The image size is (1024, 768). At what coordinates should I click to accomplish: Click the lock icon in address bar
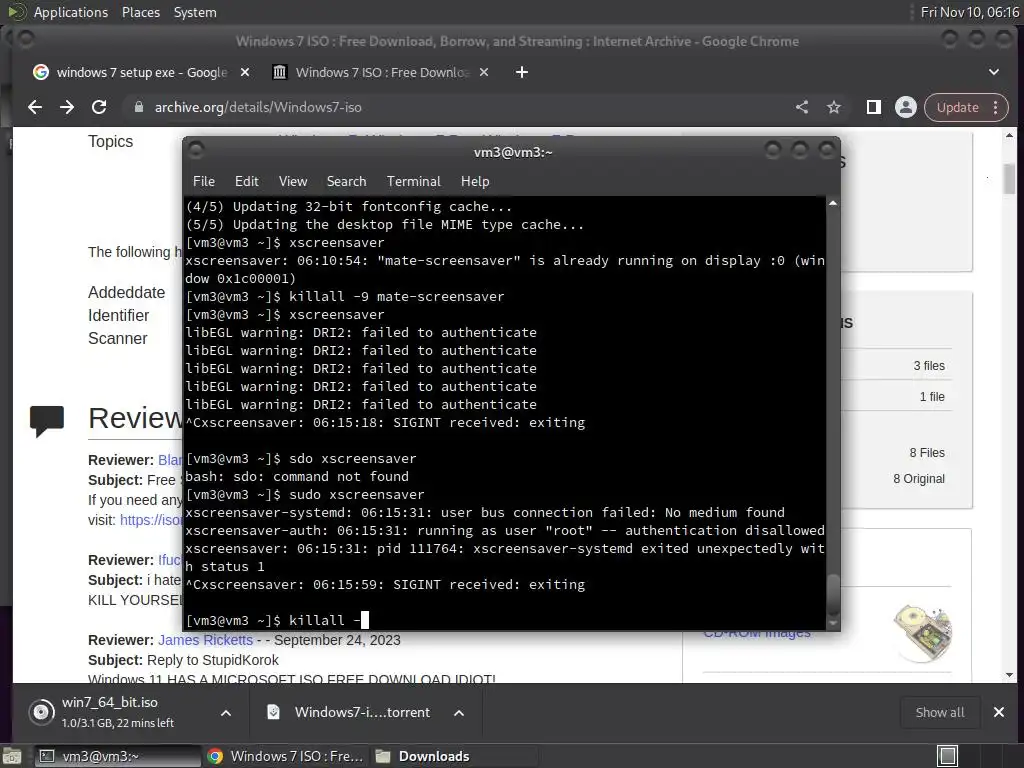click(138, 107)
